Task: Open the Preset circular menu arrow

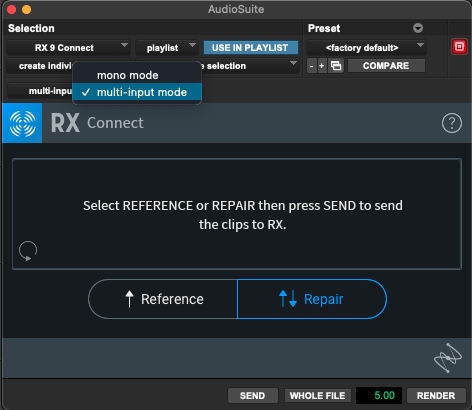Action: [x=418, y=28]
